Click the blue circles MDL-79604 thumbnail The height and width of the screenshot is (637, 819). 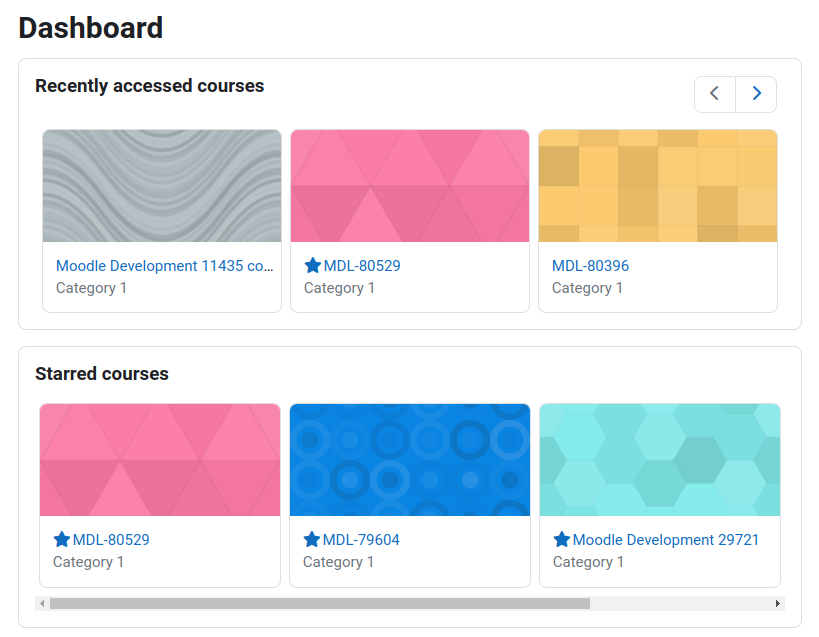tap(410, 460)
